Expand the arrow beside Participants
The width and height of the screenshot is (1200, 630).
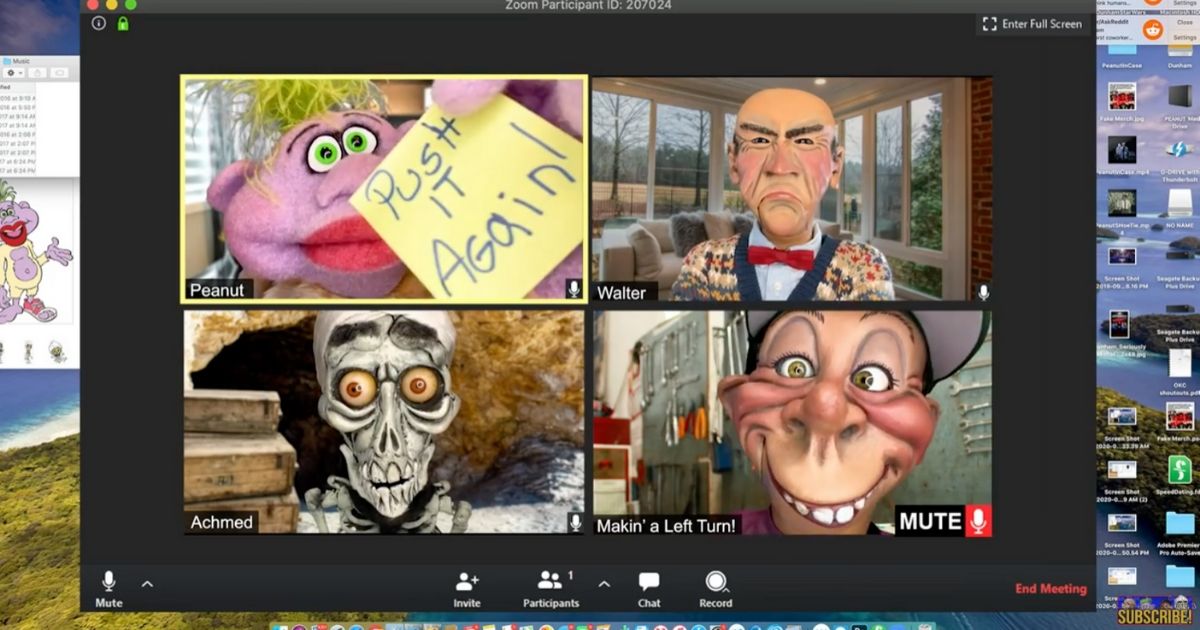603,583
